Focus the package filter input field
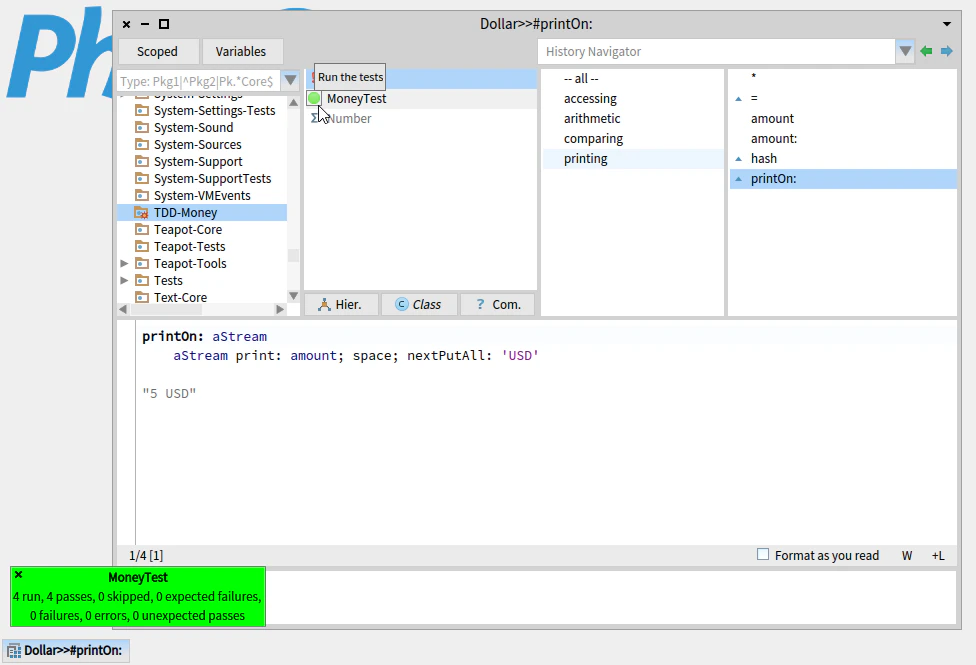Viewport: 976px width, 665px height. click(x=199, y=81)
